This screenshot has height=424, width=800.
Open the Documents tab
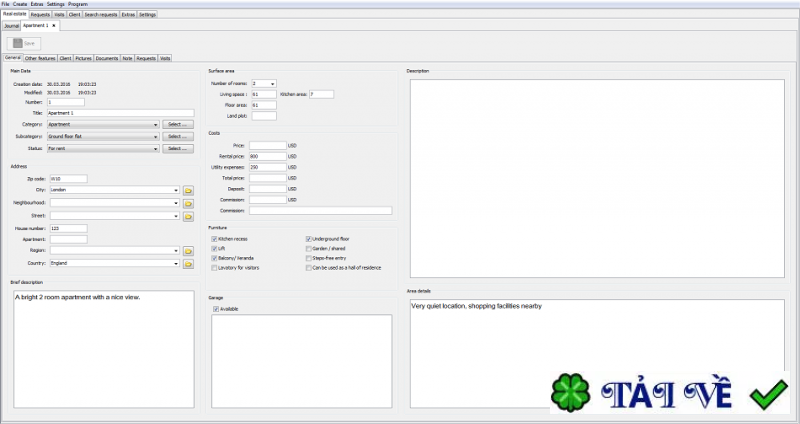click(x=107, y=59)
